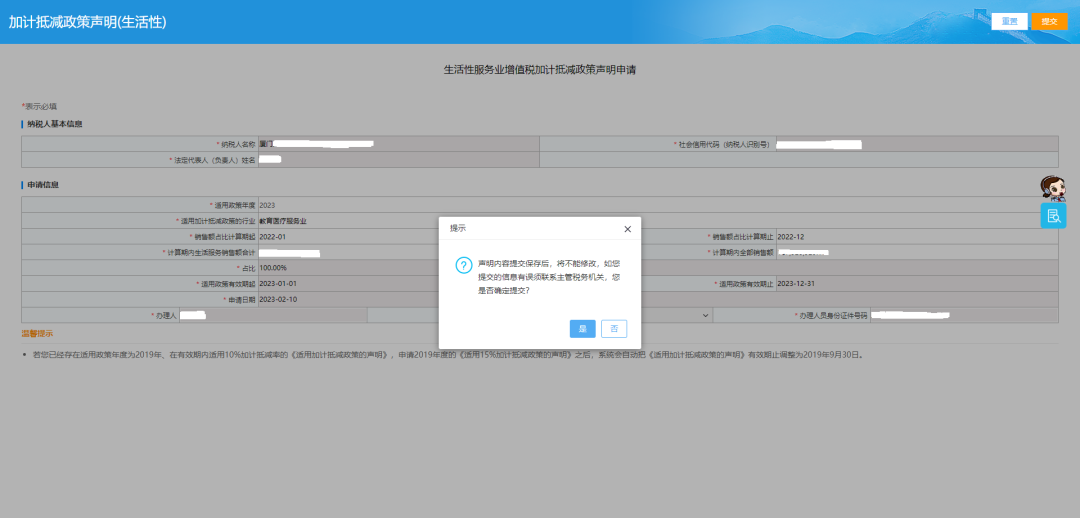Screen dimensions: 1080x518
Task: Click the 提交 button in header
Action: pos(1049,21)
